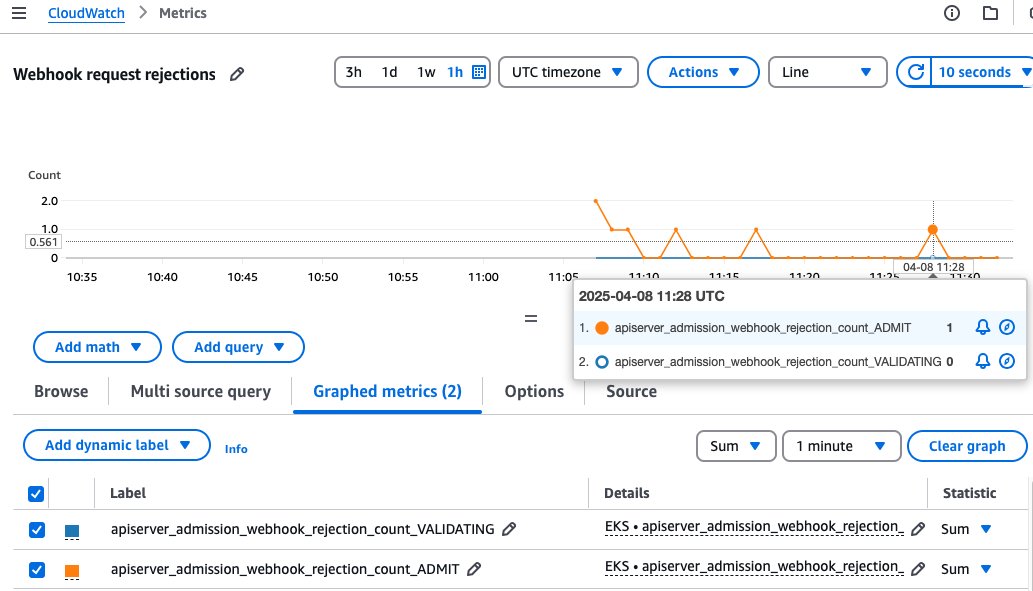Open the CloudWatch breadcrumb link
This screenshot has height=591, width=1033.
tap(86, 12)
